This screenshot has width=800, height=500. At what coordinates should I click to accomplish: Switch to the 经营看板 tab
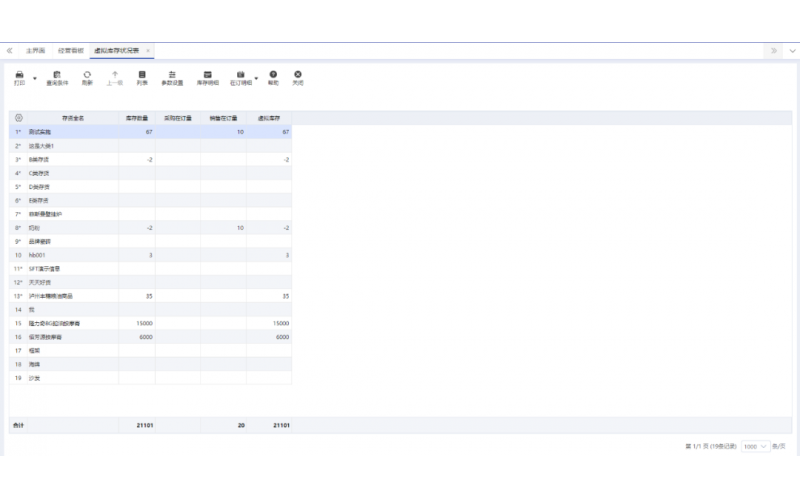coord(71,50)
